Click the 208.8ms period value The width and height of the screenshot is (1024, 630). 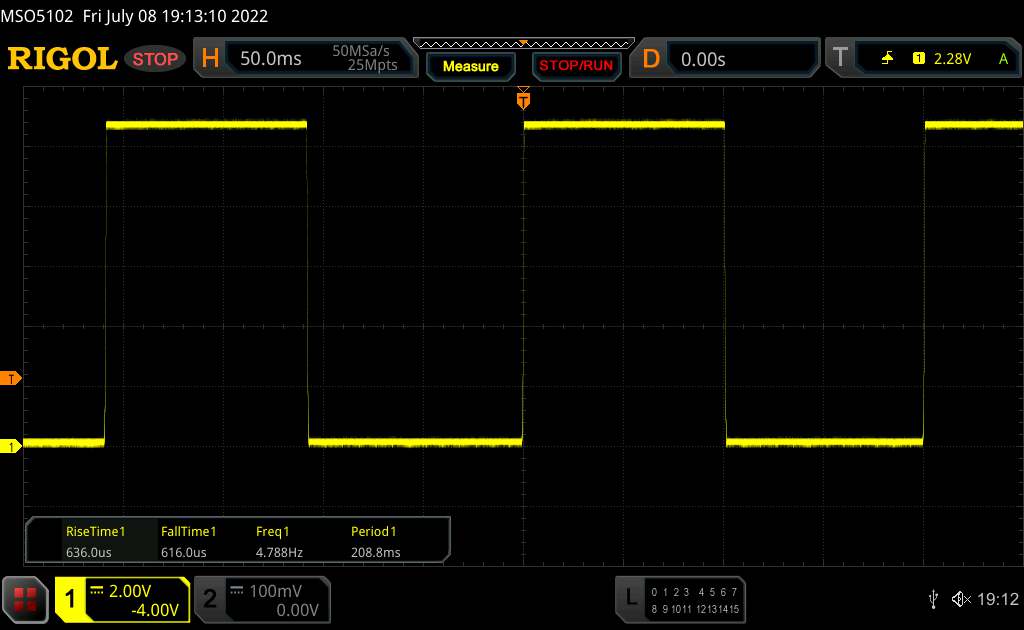coord(376,552)
